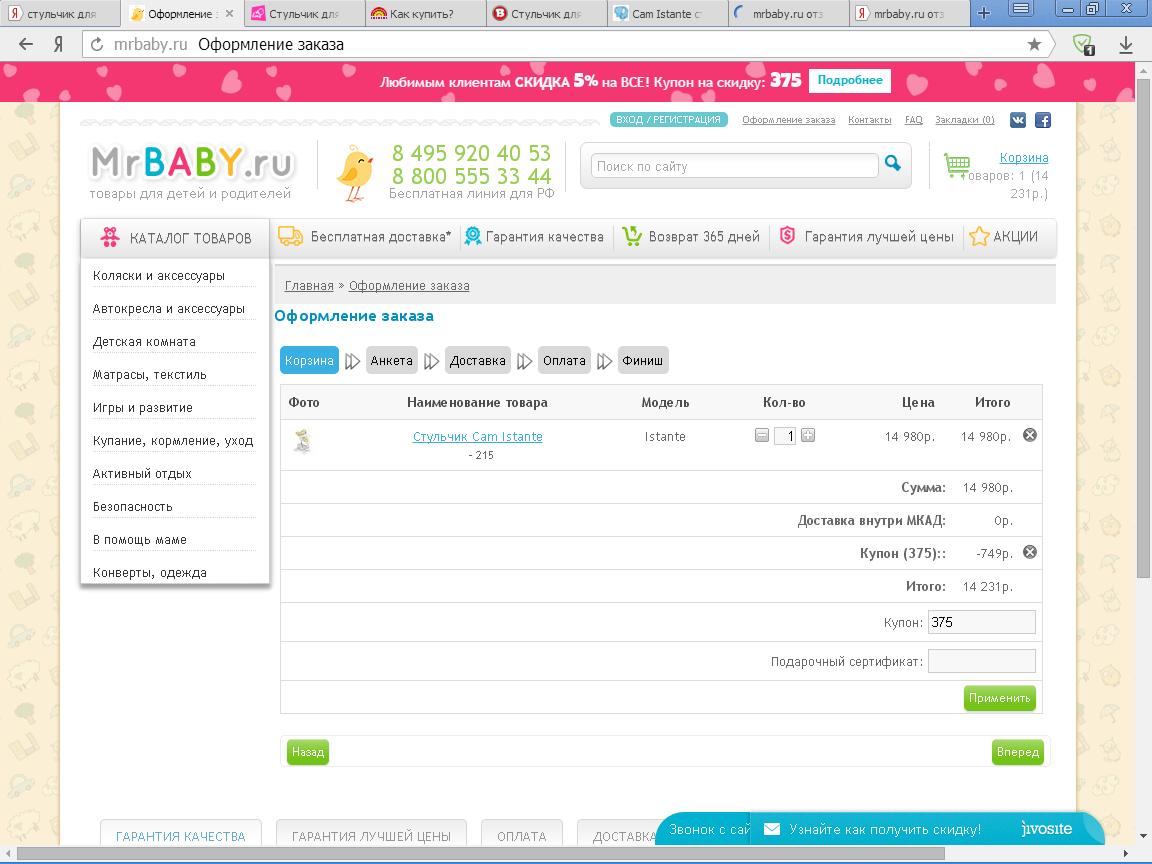Click the shopping cart icon
Viewport: 1152px width, 864px height.
click(x=957, y=165)
